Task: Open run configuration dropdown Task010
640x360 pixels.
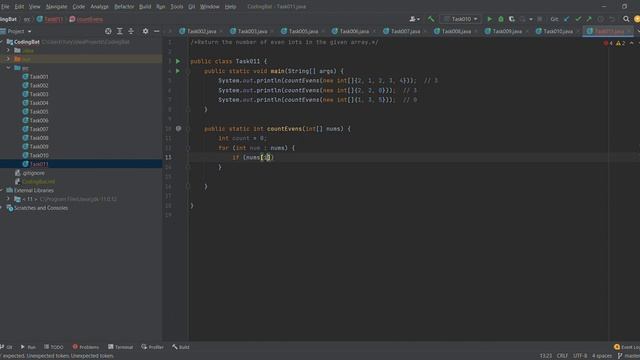Action: point(461,19)
